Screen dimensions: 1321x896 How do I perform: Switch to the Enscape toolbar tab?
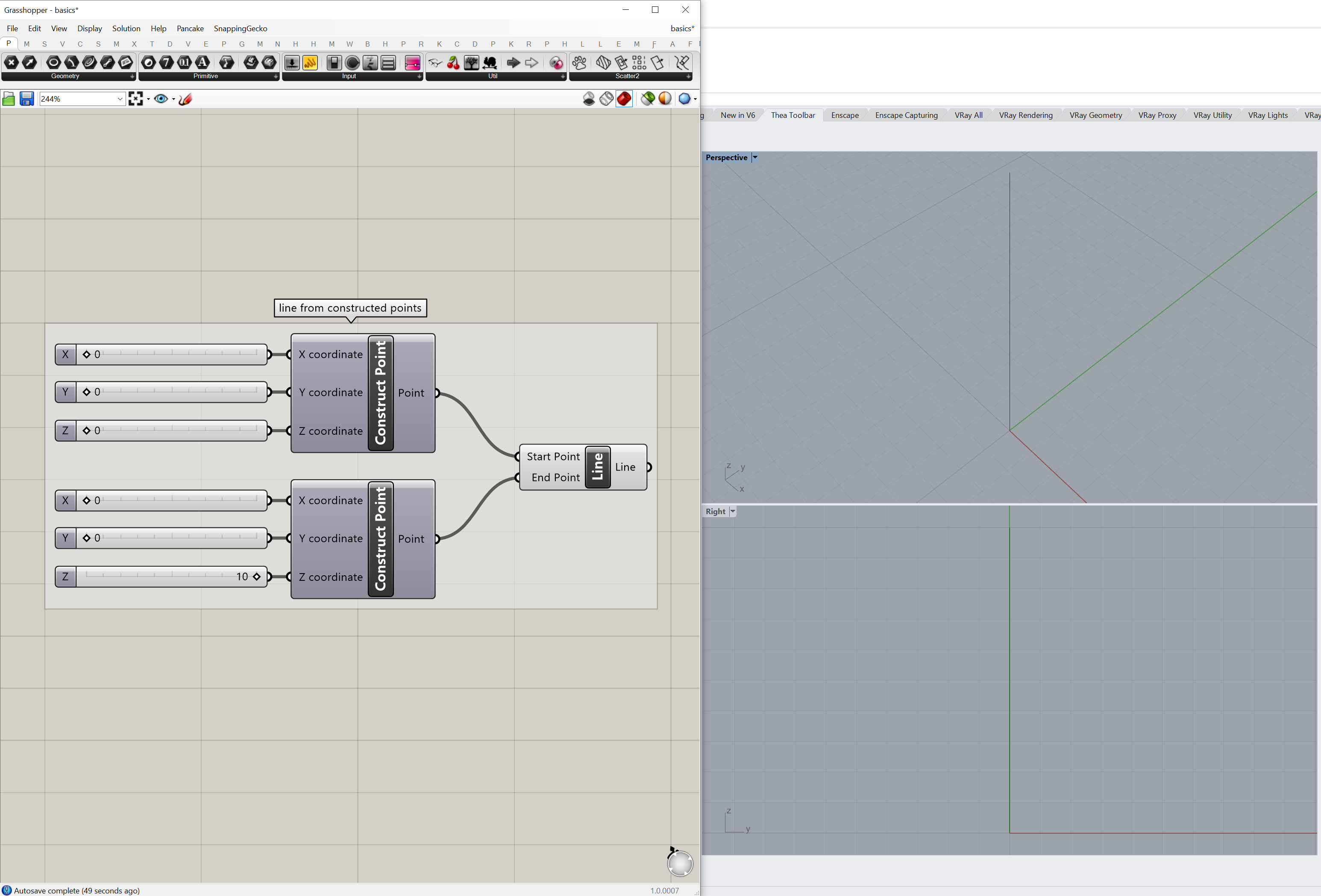[844, 115]
